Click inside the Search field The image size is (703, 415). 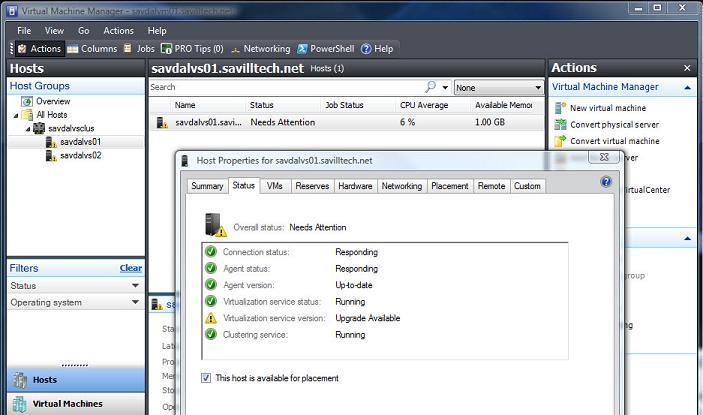coord(286,87)
